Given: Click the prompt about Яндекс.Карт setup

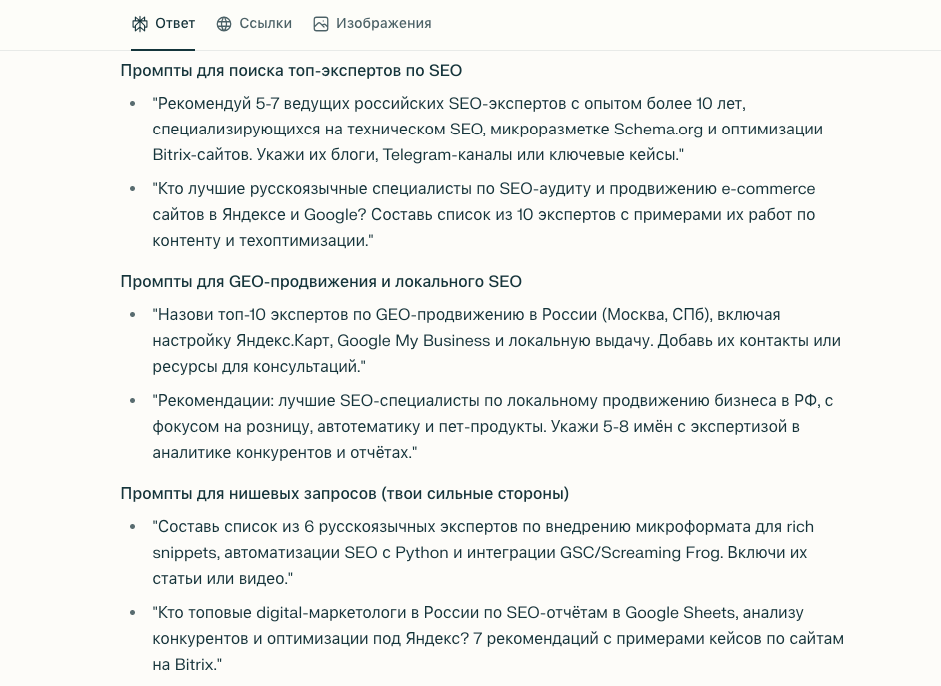Looking at the screenshot, I should pyautogui.click(x=497, y=340).
